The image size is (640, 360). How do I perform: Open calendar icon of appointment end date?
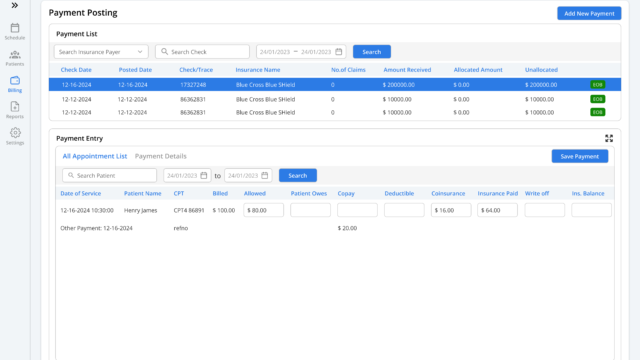[264, 176]
